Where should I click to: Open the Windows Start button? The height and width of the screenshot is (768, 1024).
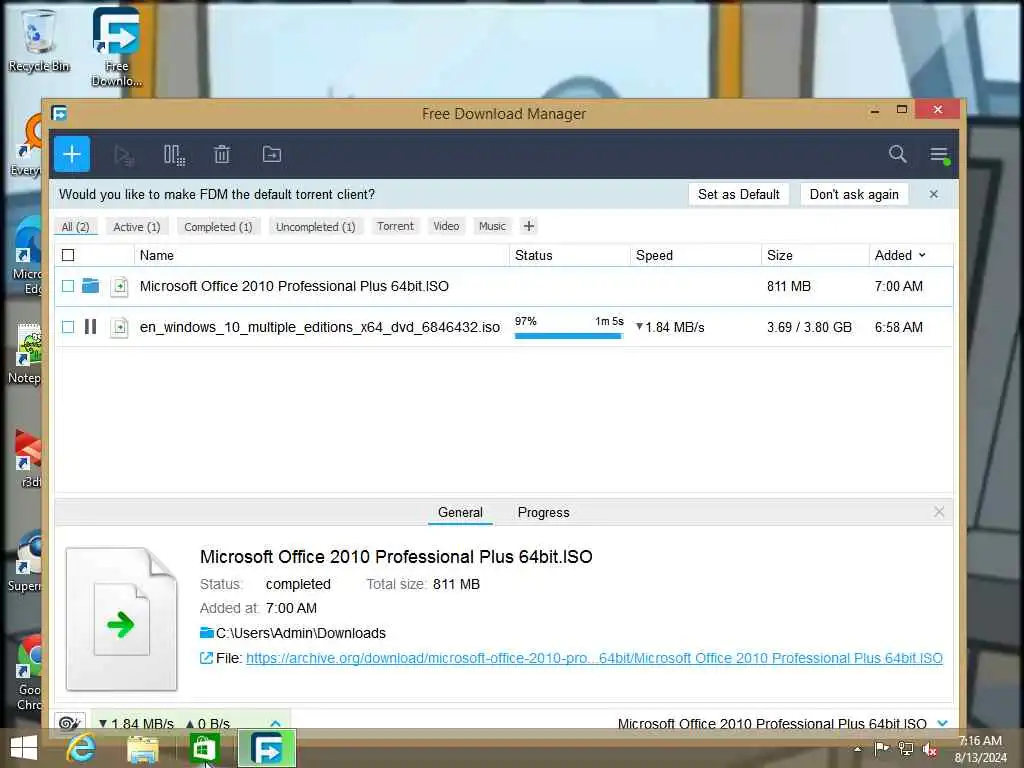(24, 748)
